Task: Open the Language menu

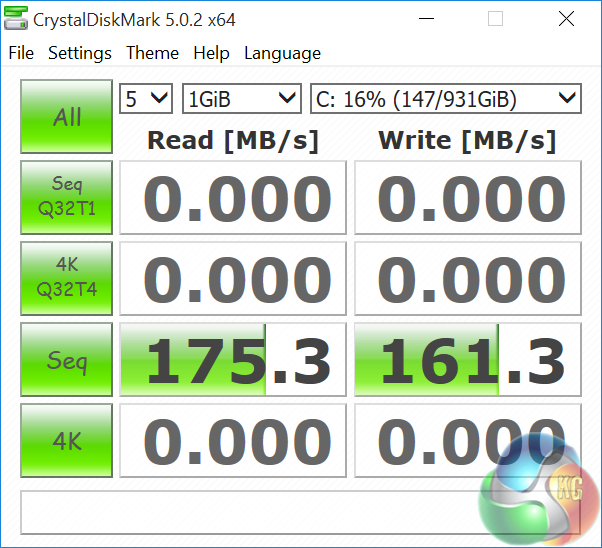Action: point(283,53)
